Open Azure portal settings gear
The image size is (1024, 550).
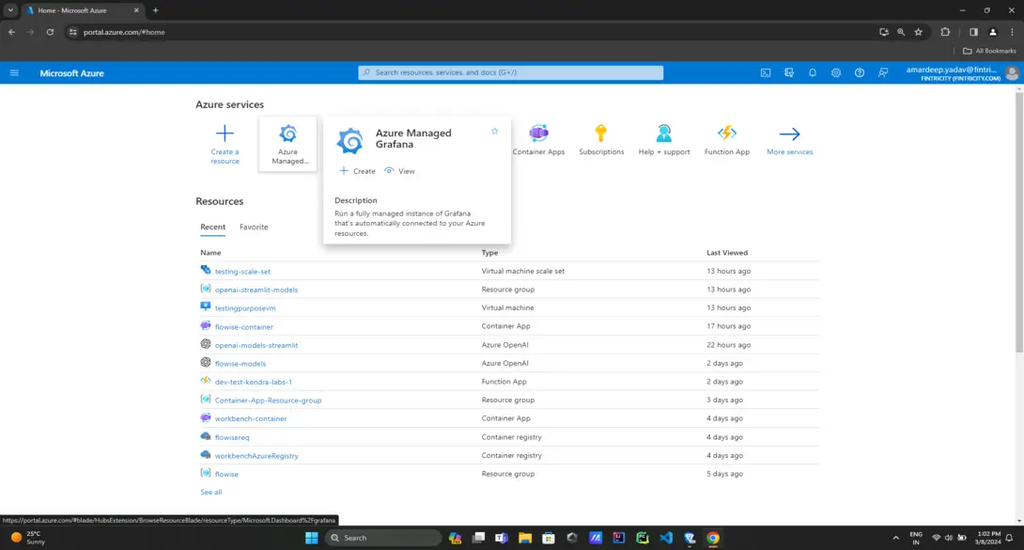836,73
